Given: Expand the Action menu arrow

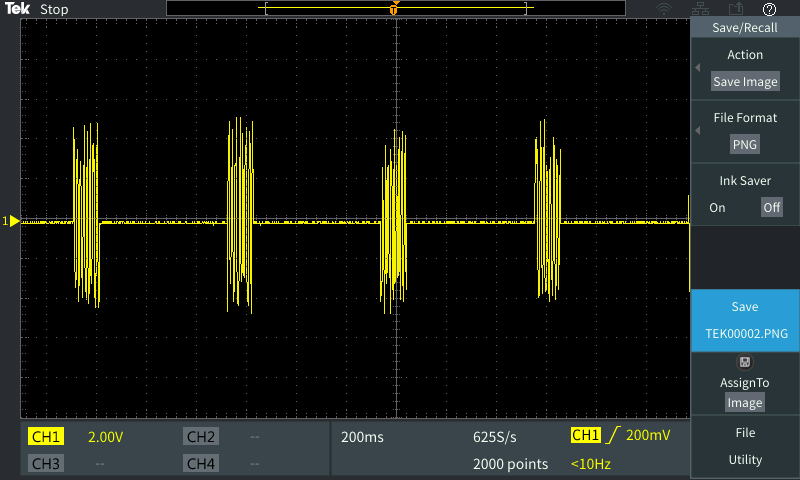Looking at the screenshot, I should coord(697,67).
